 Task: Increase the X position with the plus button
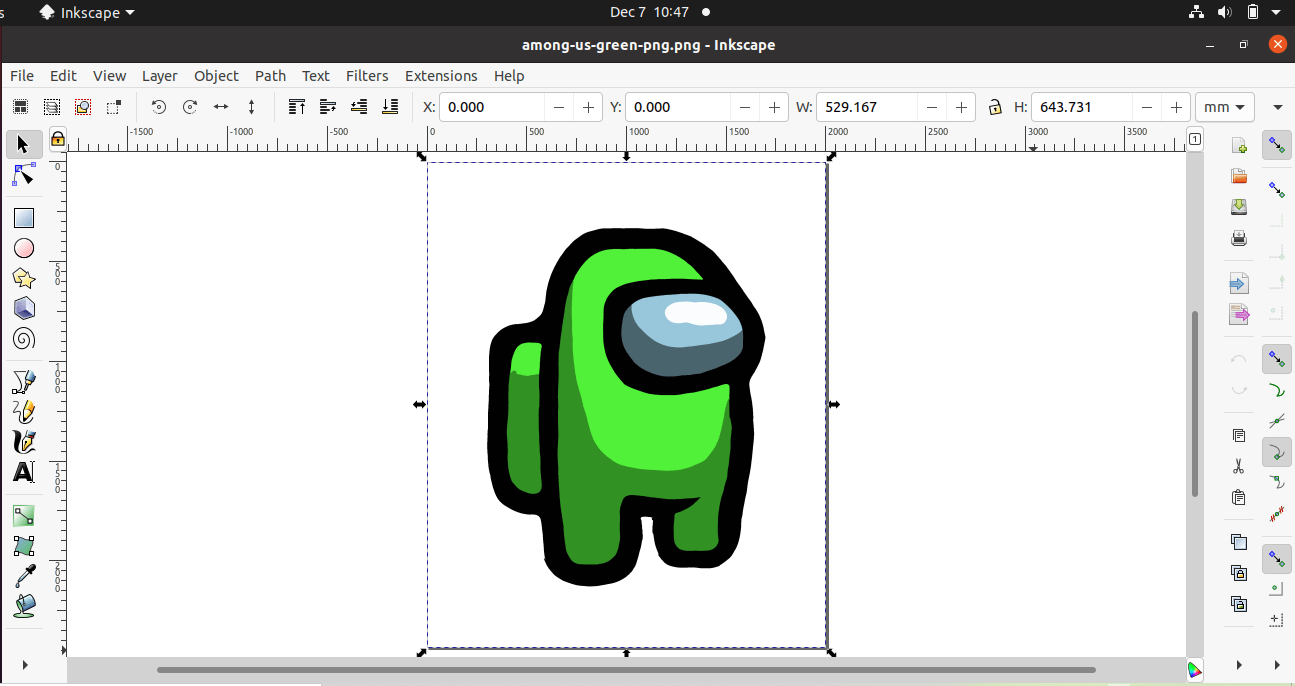click(x=588, y=107)
